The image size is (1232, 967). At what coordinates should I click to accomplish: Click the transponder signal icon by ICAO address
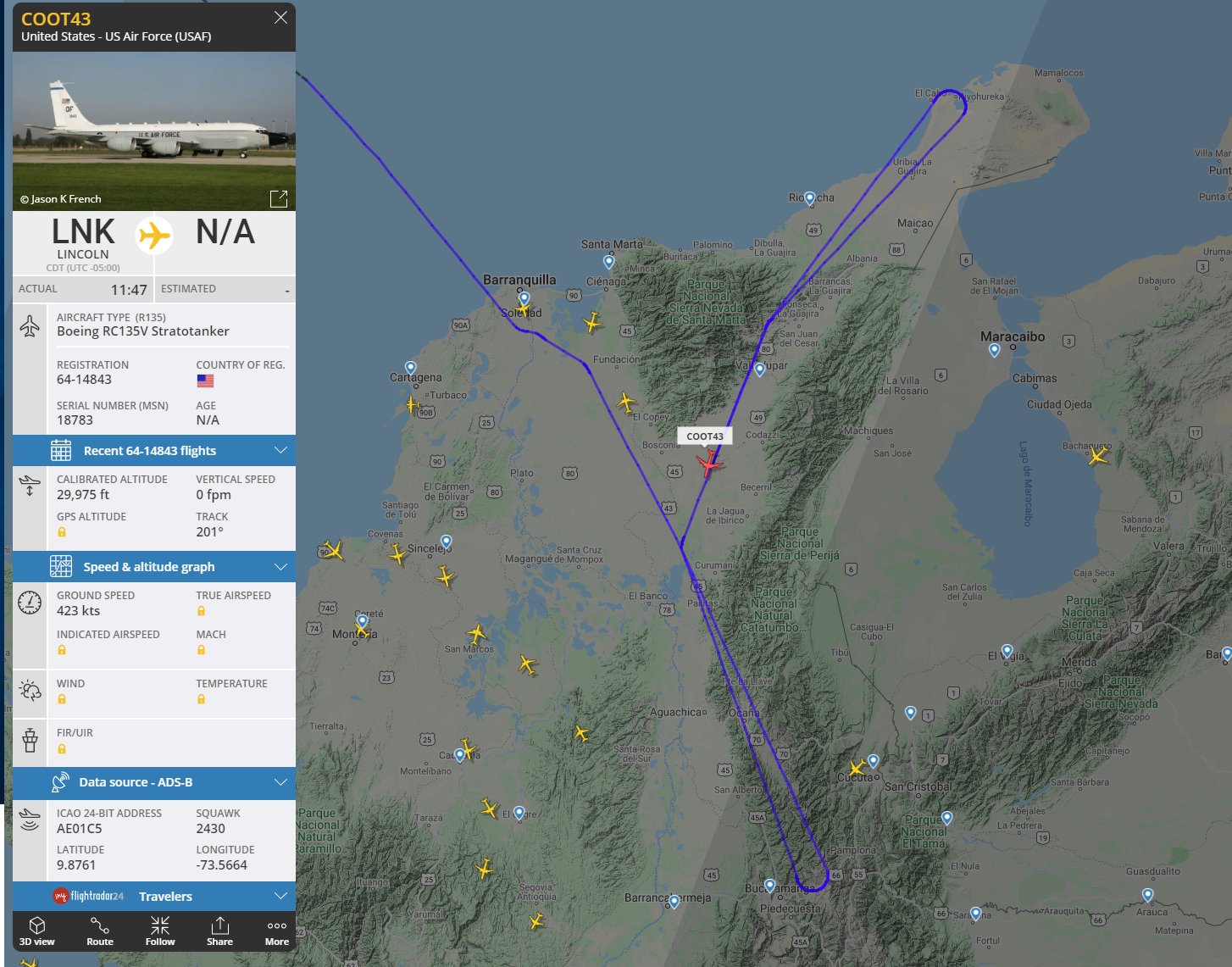click(x=30, y=820)
